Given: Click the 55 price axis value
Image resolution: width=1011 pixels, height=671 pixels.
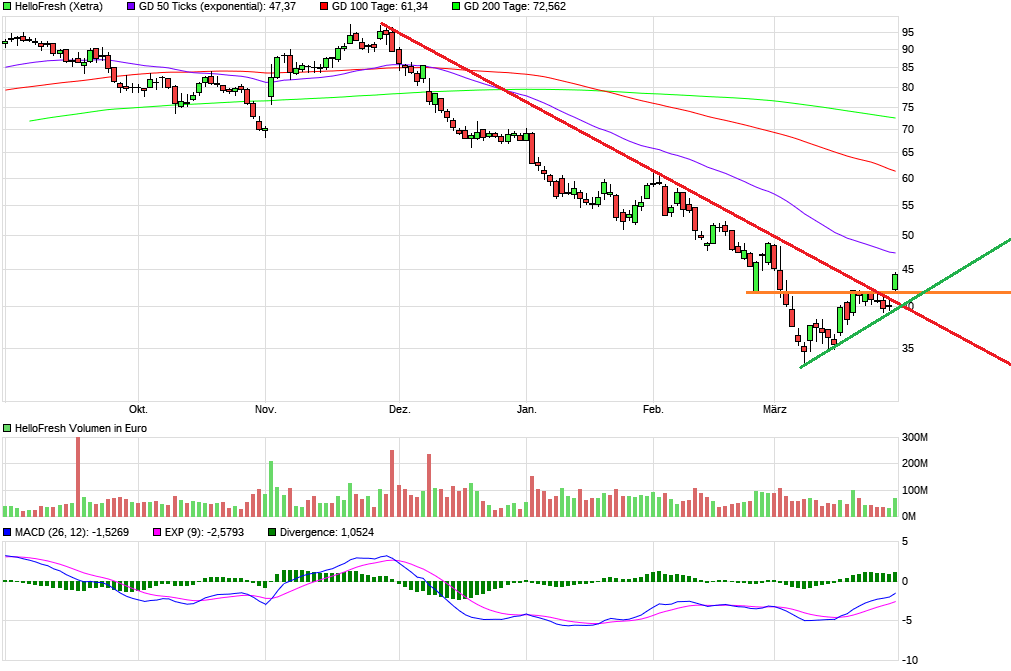Looking at the screenshot, I should point(908,206).
